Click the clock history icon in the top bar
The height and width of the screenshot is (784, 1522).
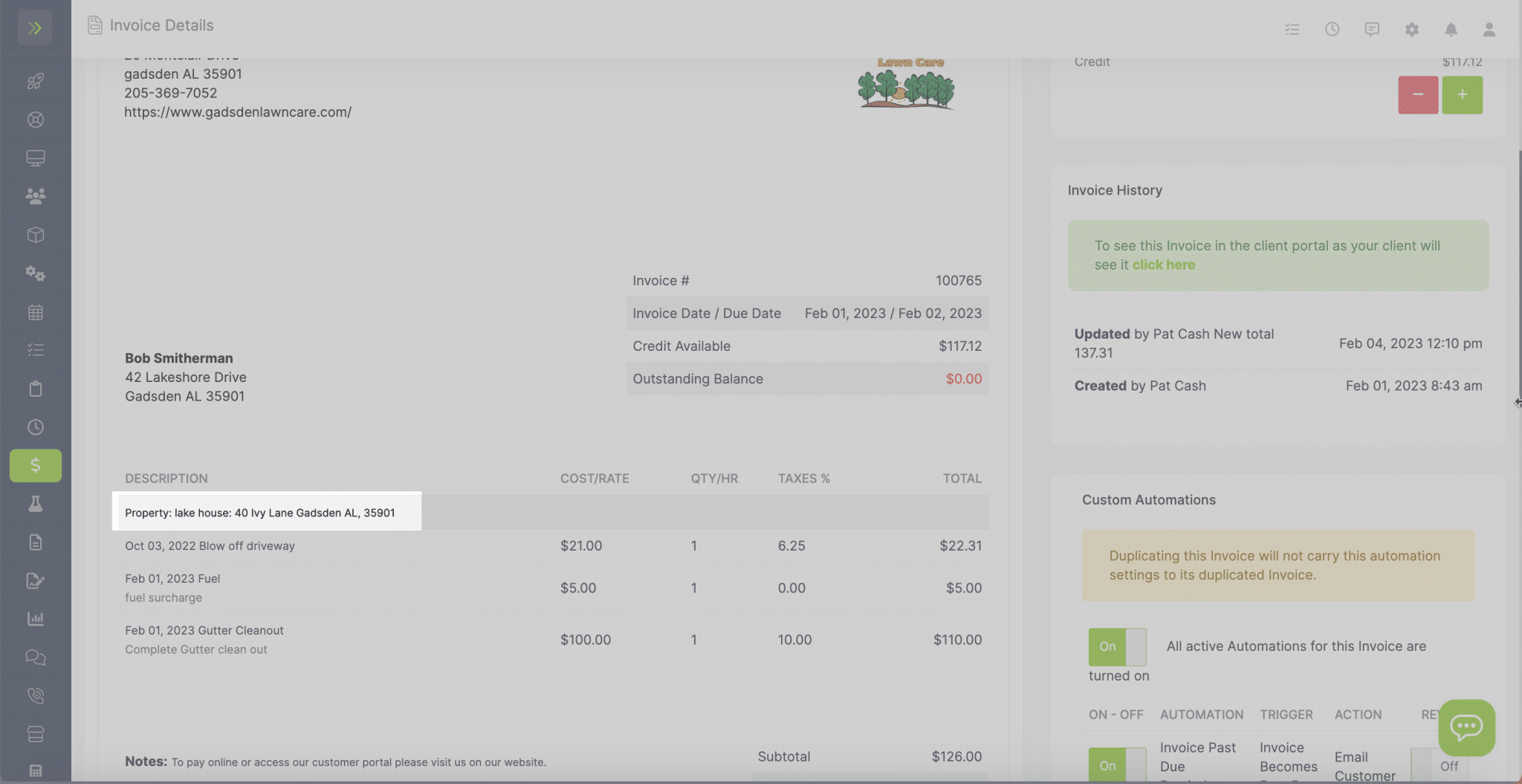coord(1332,29)
